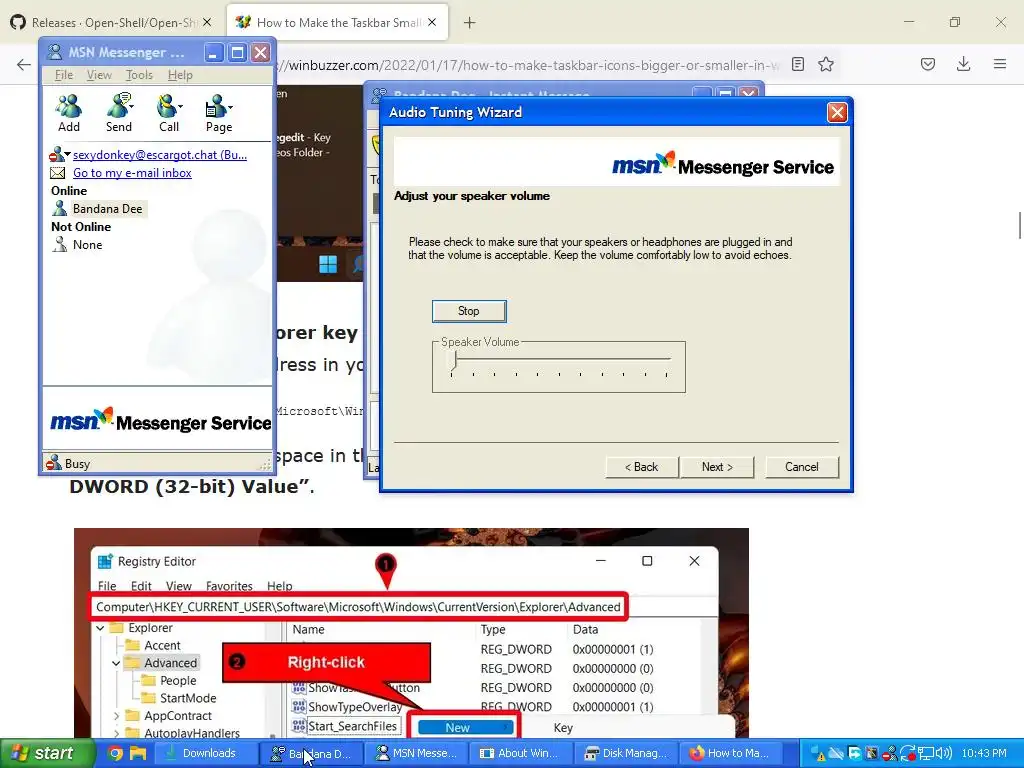Click the Busy icon in Messenger status bar
Screen dimensions: 1024x768
point(53,463)
